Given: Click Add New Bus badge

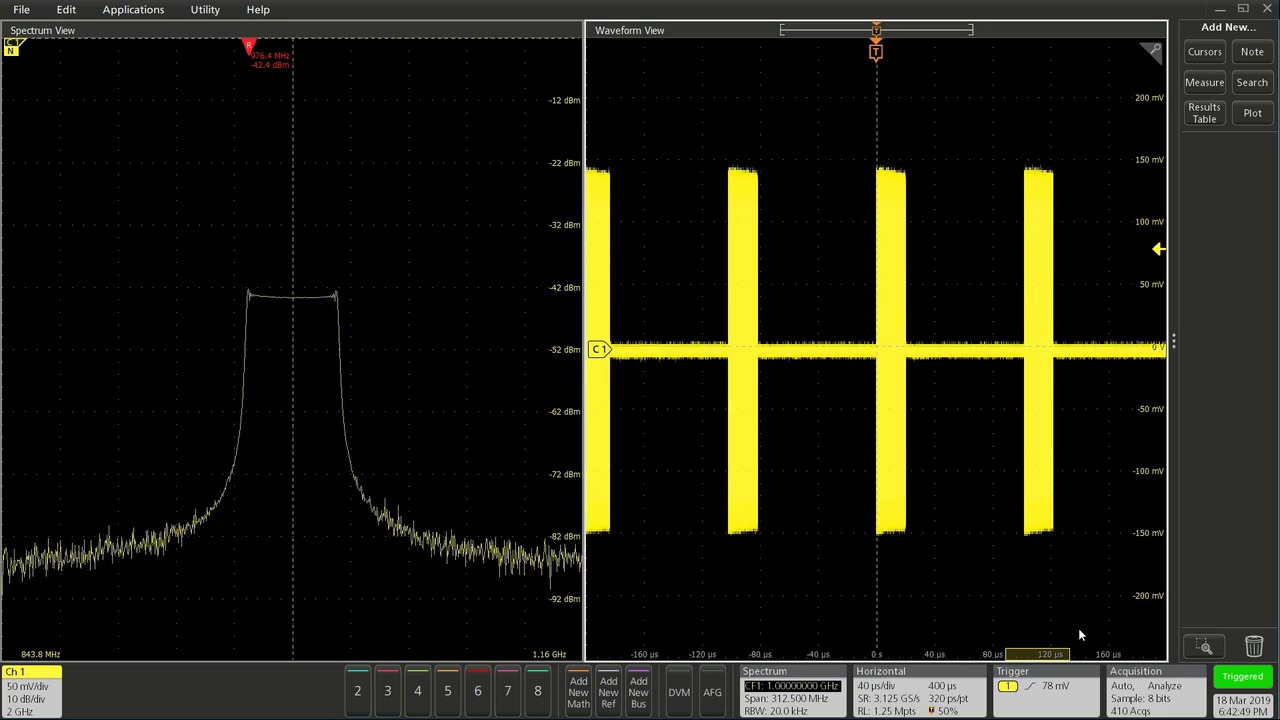Looking at the screenshot, I should [638, 690].
